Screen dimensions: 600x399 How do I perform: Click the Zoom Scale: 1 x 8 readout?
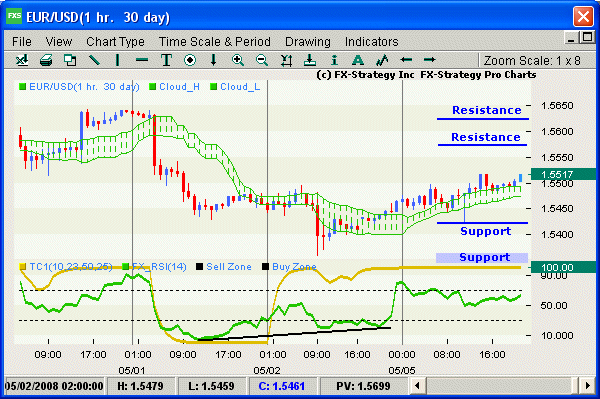point(532,60)
